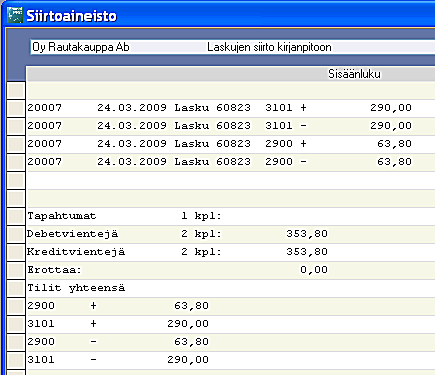Click the 63,80 value on the summary 2900 - row

point(191,342)
